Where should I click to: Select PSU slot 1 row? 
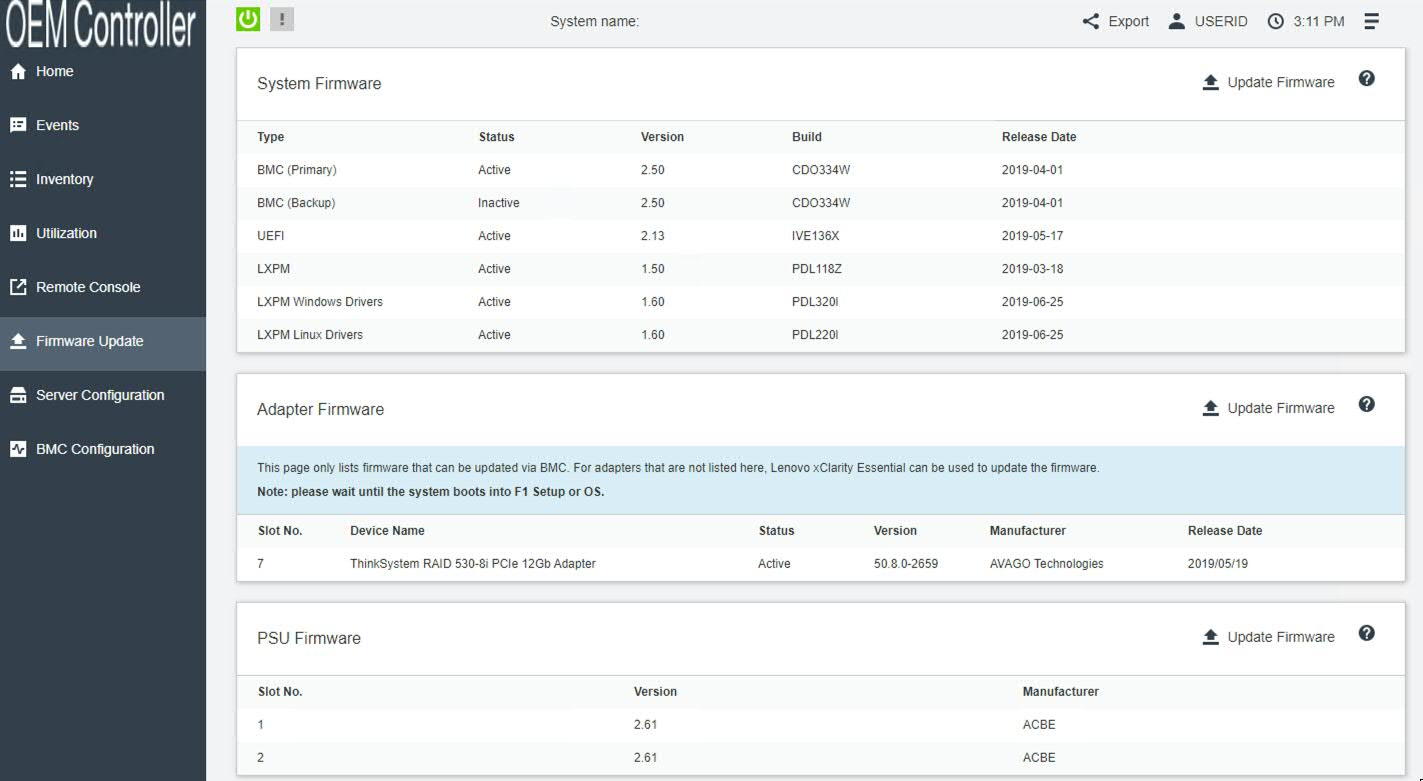(820, 725)
